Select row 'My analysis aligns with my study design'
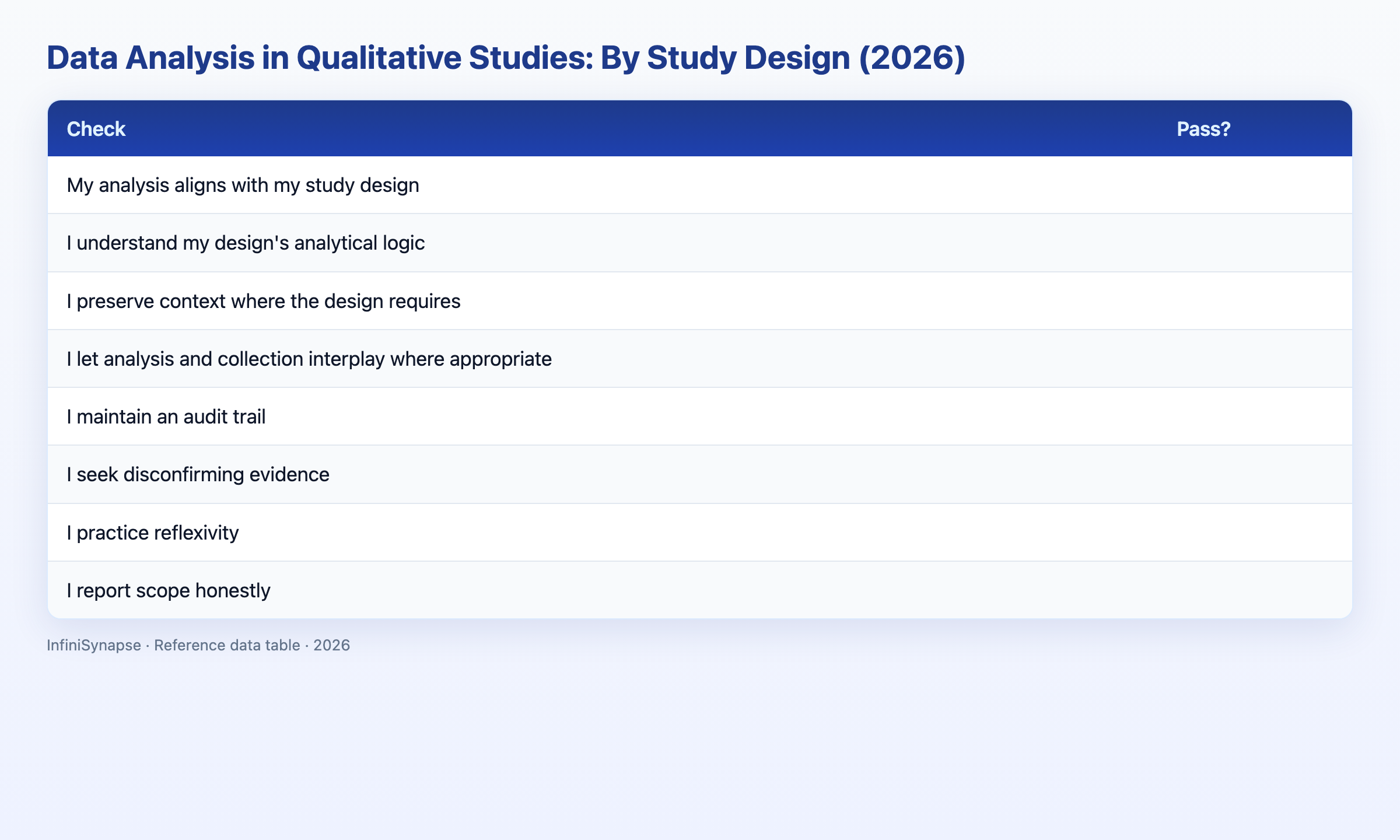This screenshot has width=1400, height=840. tap(700, 185)
